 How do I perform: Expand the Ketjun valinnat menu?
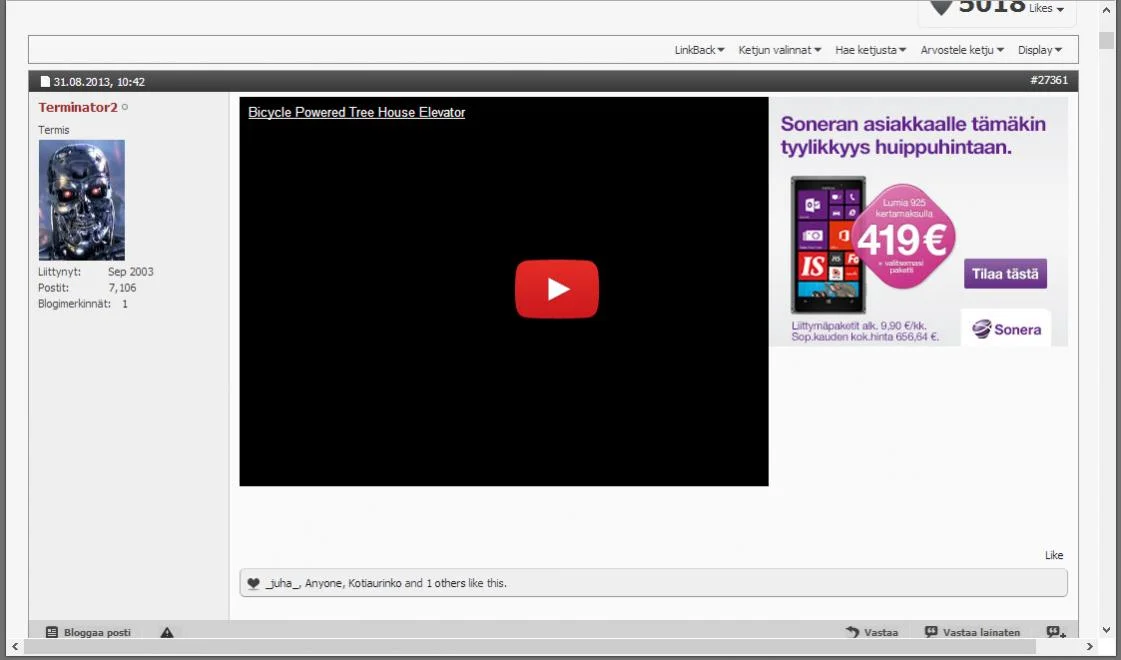pyautogui.click(x=779, y=50)
